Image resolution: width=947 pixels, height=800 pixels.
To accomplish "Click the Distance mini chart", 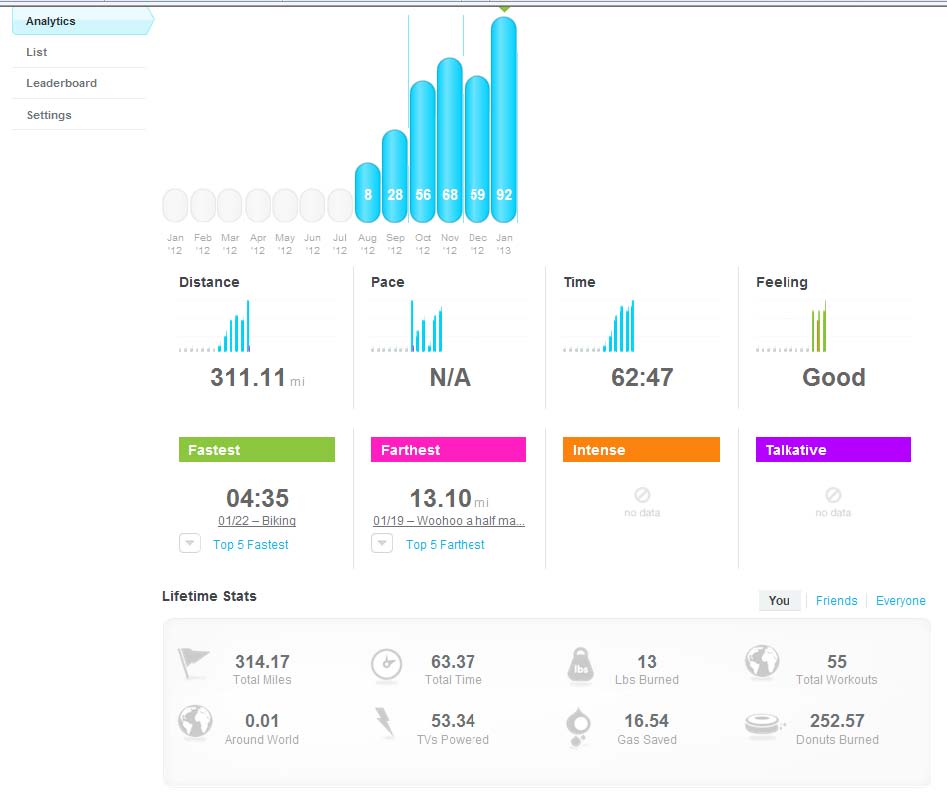I will tap(257, 326).
